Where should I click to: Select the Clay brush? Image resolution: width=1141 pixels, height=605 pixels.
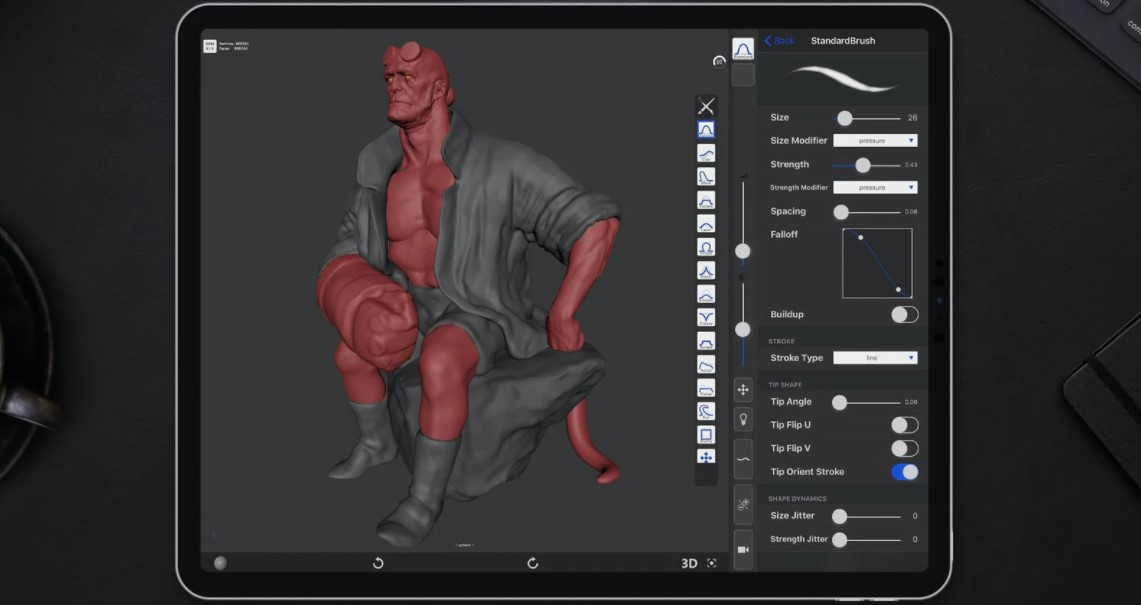click(x=706, y=153)
